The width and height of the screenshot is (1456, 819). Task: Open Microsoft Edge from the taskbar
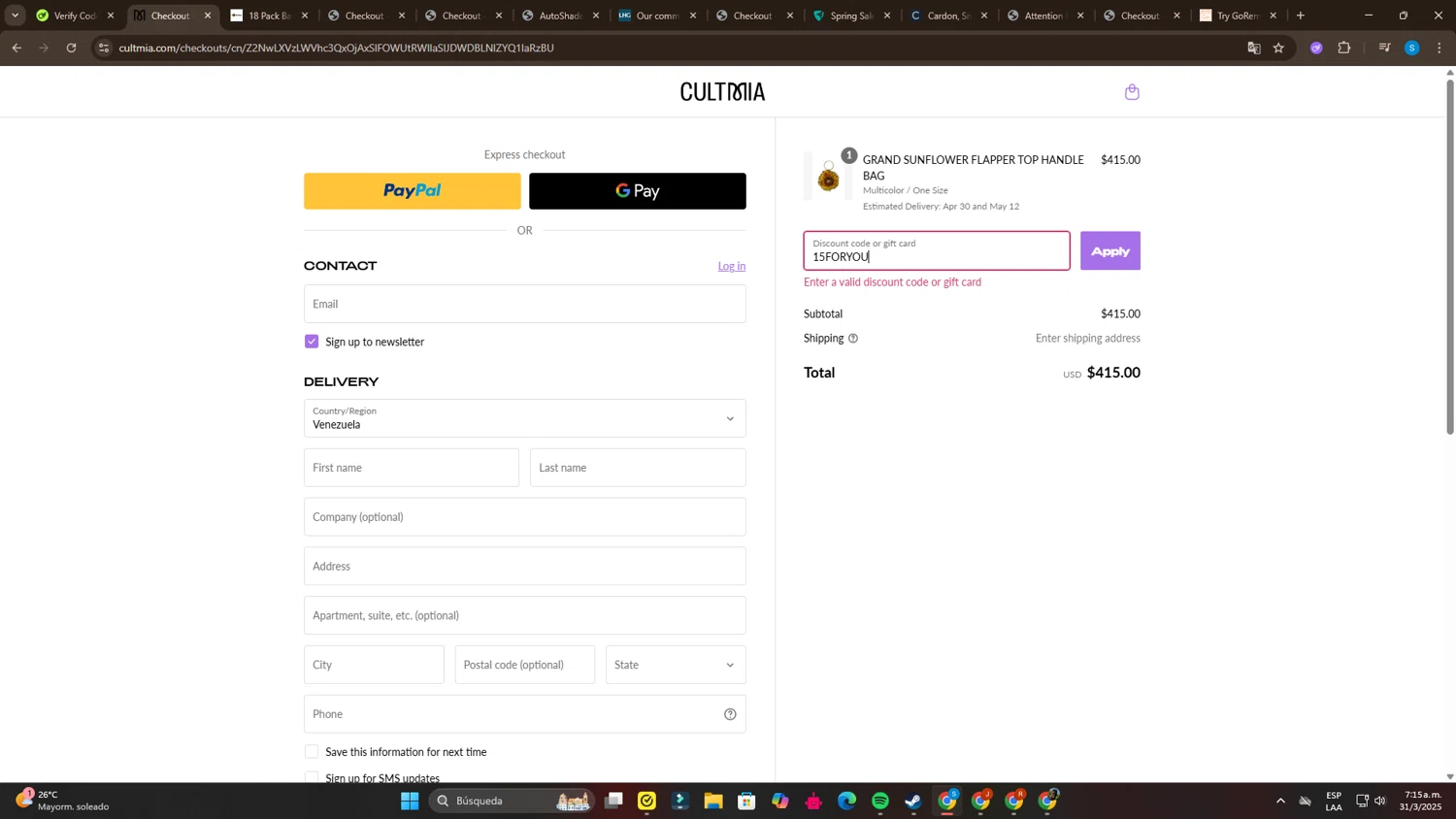click(847, 801)
